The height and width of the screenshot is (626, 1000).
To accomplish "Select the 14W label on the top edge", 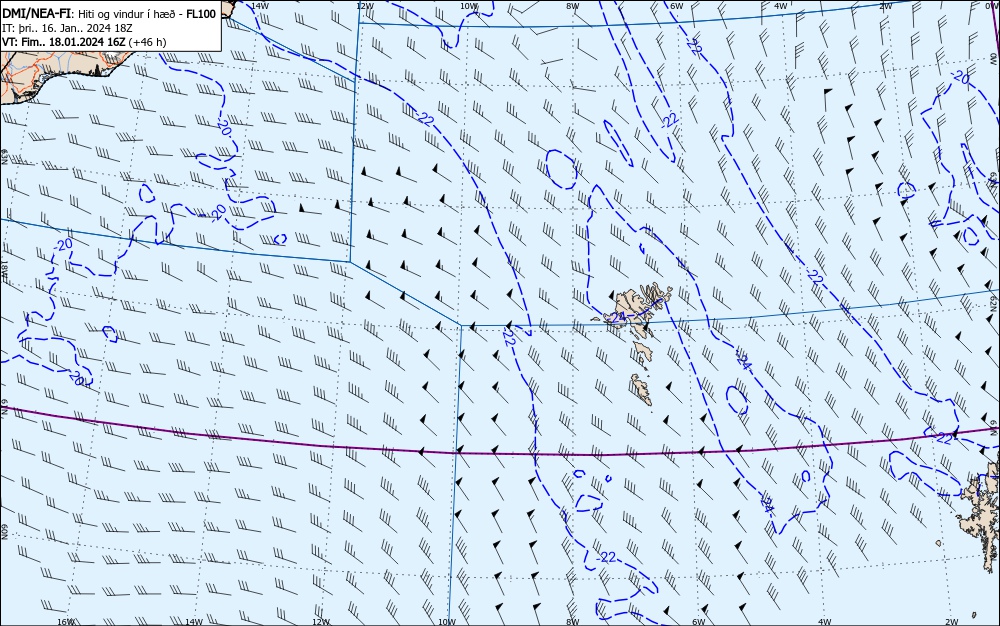I will coord(259,5).
